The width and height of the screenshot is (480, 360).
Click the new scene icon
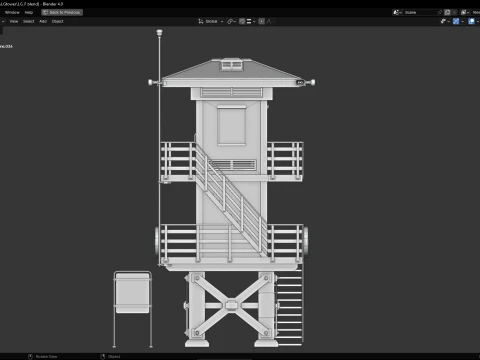pyautogui.click(x=447, y=12)
